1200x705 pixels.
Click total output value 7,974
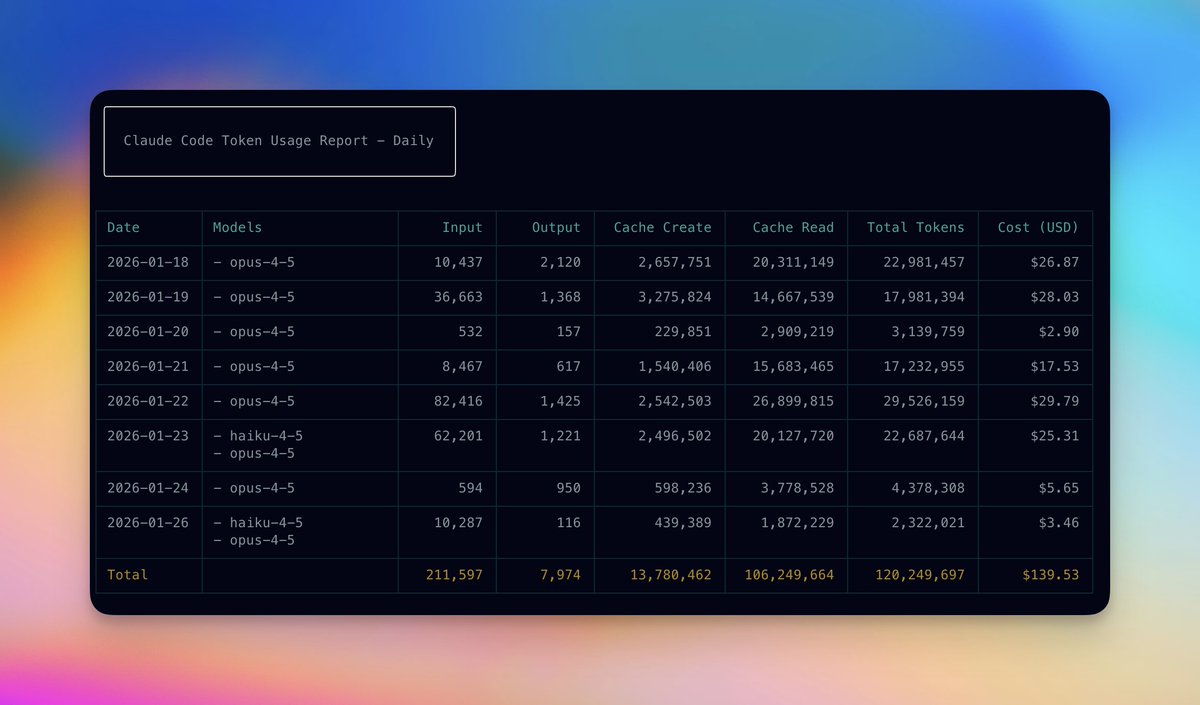[560, 575]
